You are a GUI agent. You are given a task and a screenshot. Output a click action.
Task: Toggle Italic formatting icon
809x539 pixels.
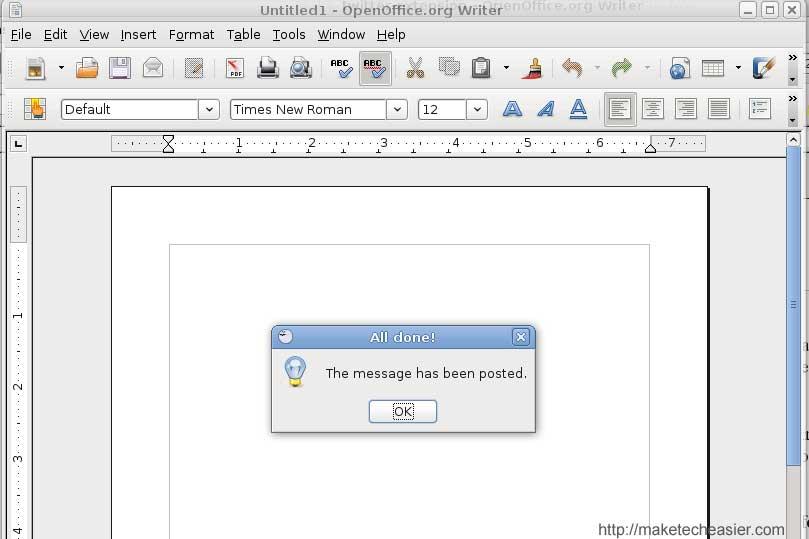(x=545, y=109)
